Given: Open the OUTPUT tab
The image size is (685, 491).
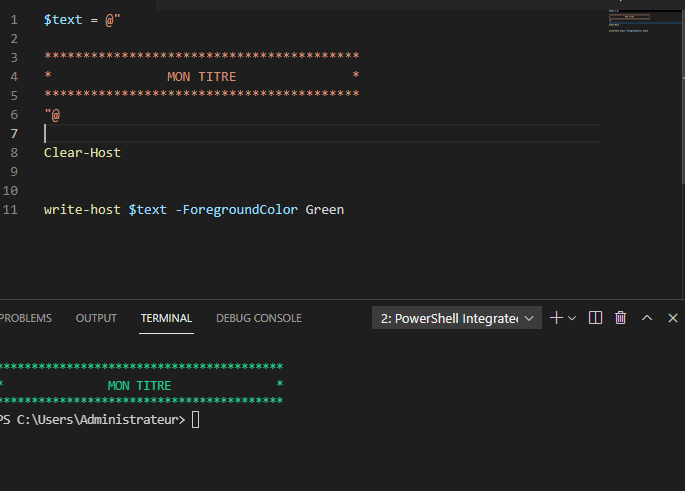Looking at the screenshot, I should coord(96,318).
